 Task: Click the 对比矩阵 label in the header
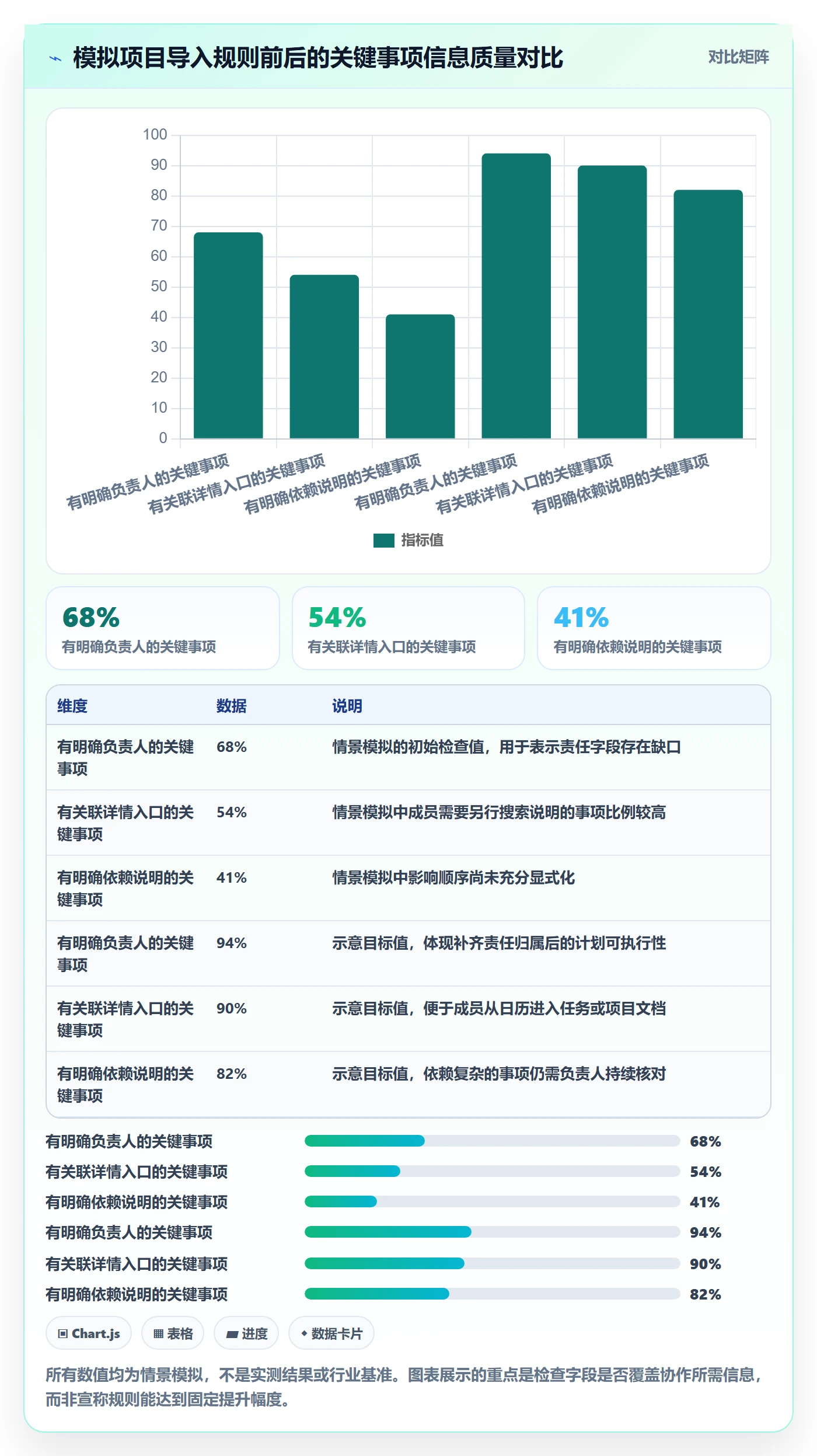738,57
